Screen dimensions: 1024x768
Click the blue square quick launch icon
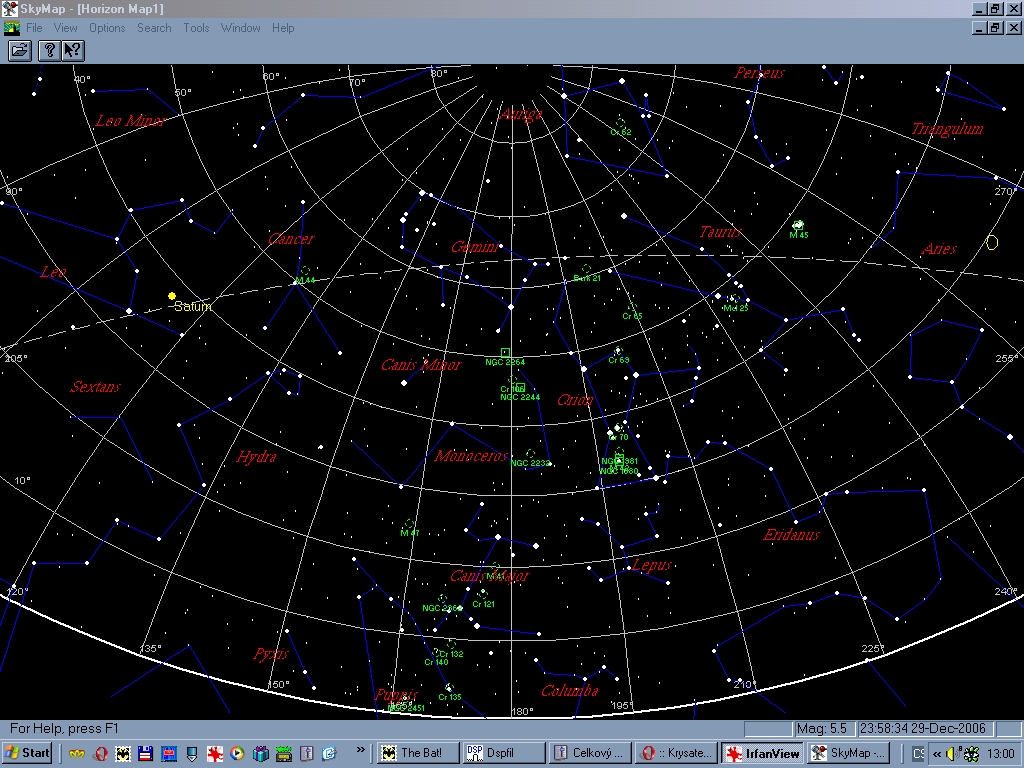[x=168, y=754]
